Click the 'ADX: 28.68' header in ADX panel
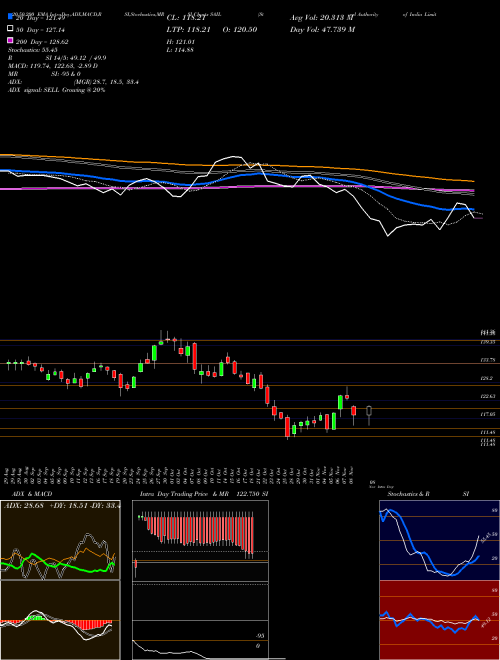Screen dimensions: 500x660 pos(24,505)
